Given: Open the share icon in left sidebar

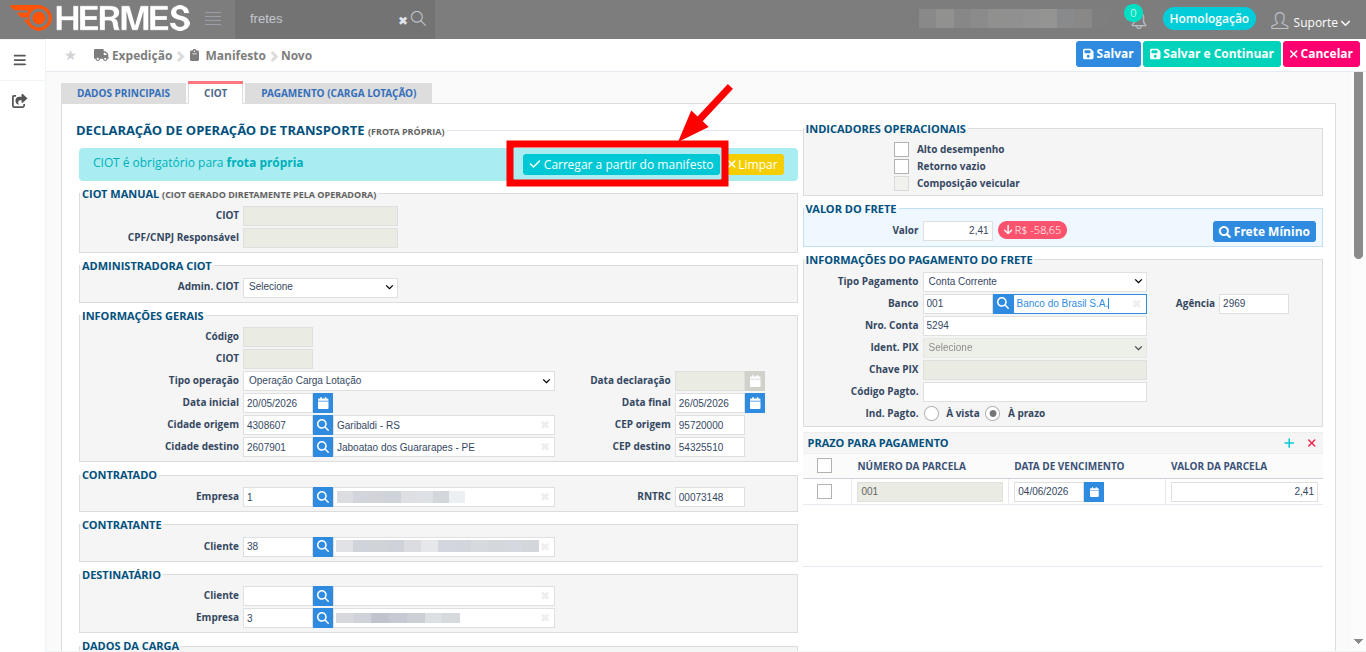Looking at the screenshot, I should [20, 101].
